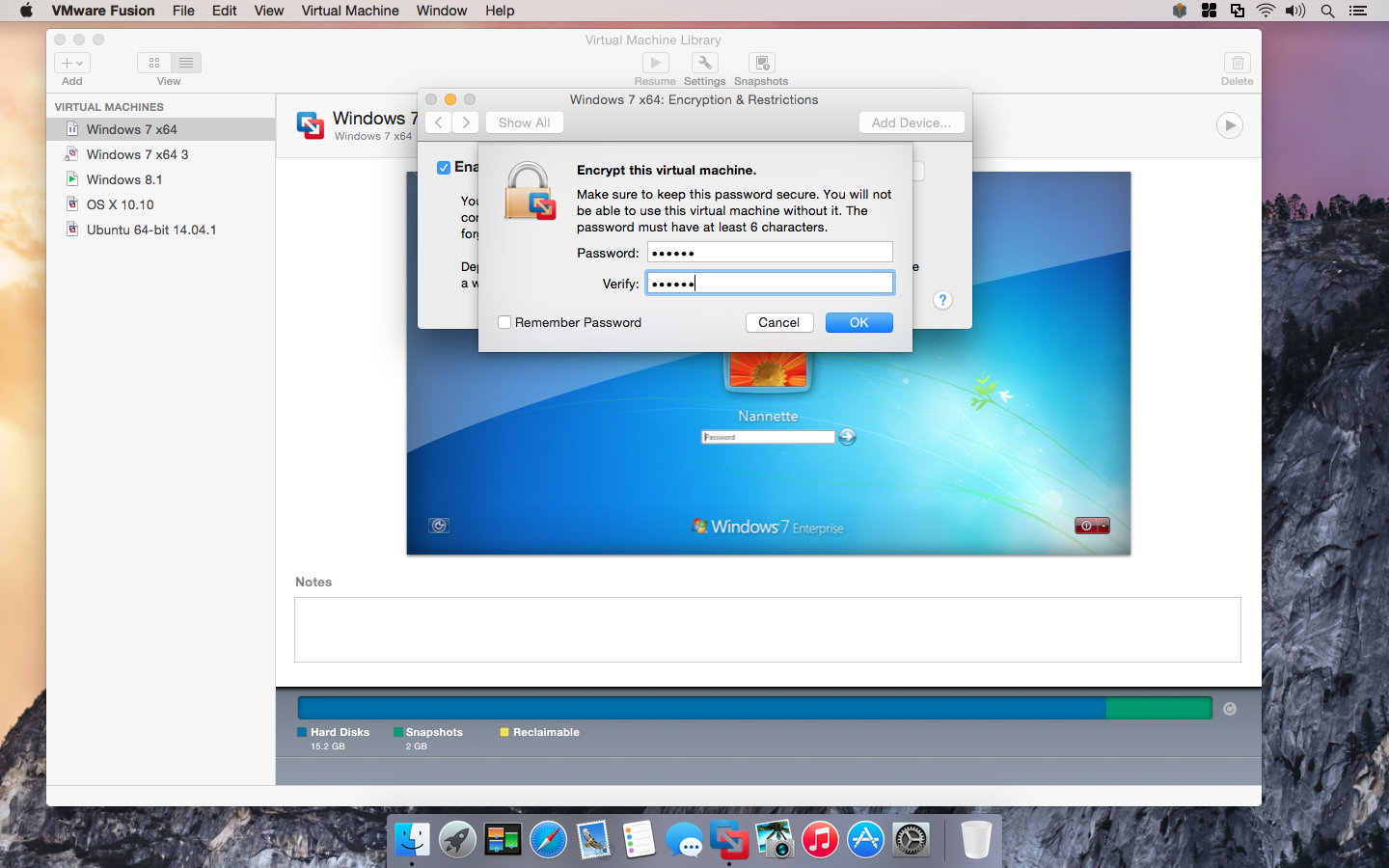Enable the Remember Password checkbox
The image size is (1389, 868).
pos(504,322)
